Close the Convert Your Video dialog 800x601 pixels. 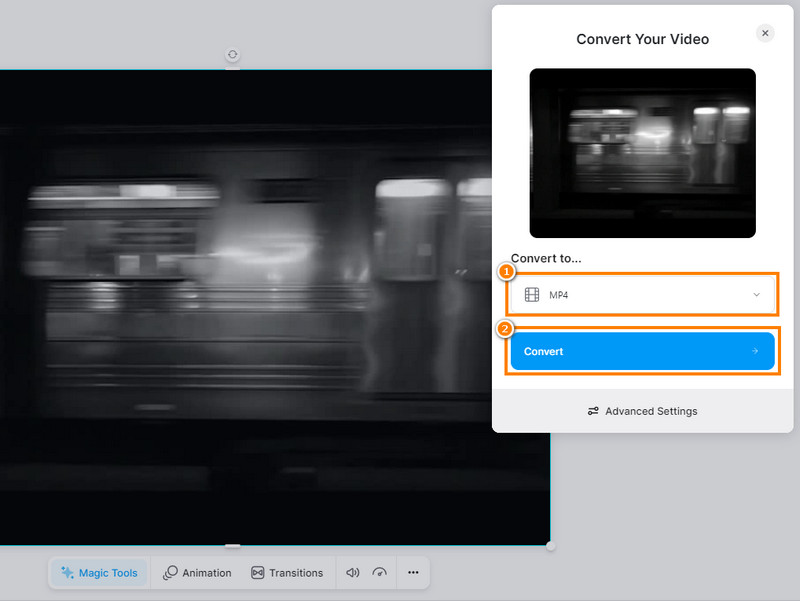(x=765, y=33)
